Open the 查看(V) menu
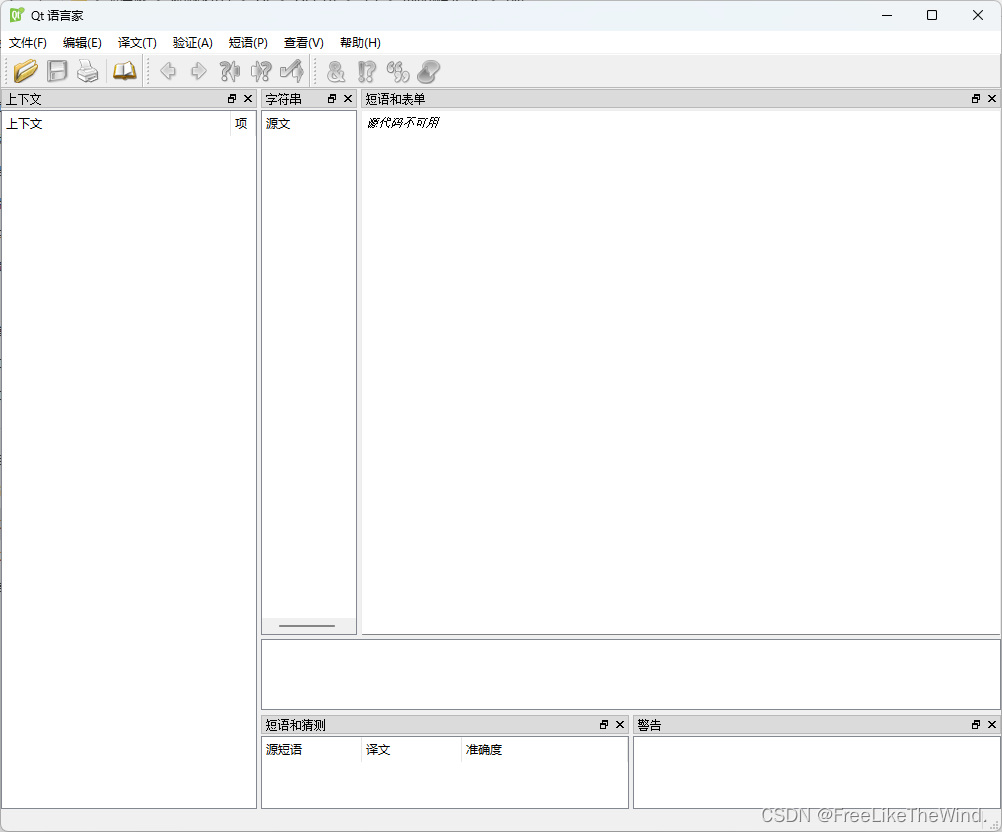The image size is (1002, 832). pyautogui.click(x=304, y=43)
